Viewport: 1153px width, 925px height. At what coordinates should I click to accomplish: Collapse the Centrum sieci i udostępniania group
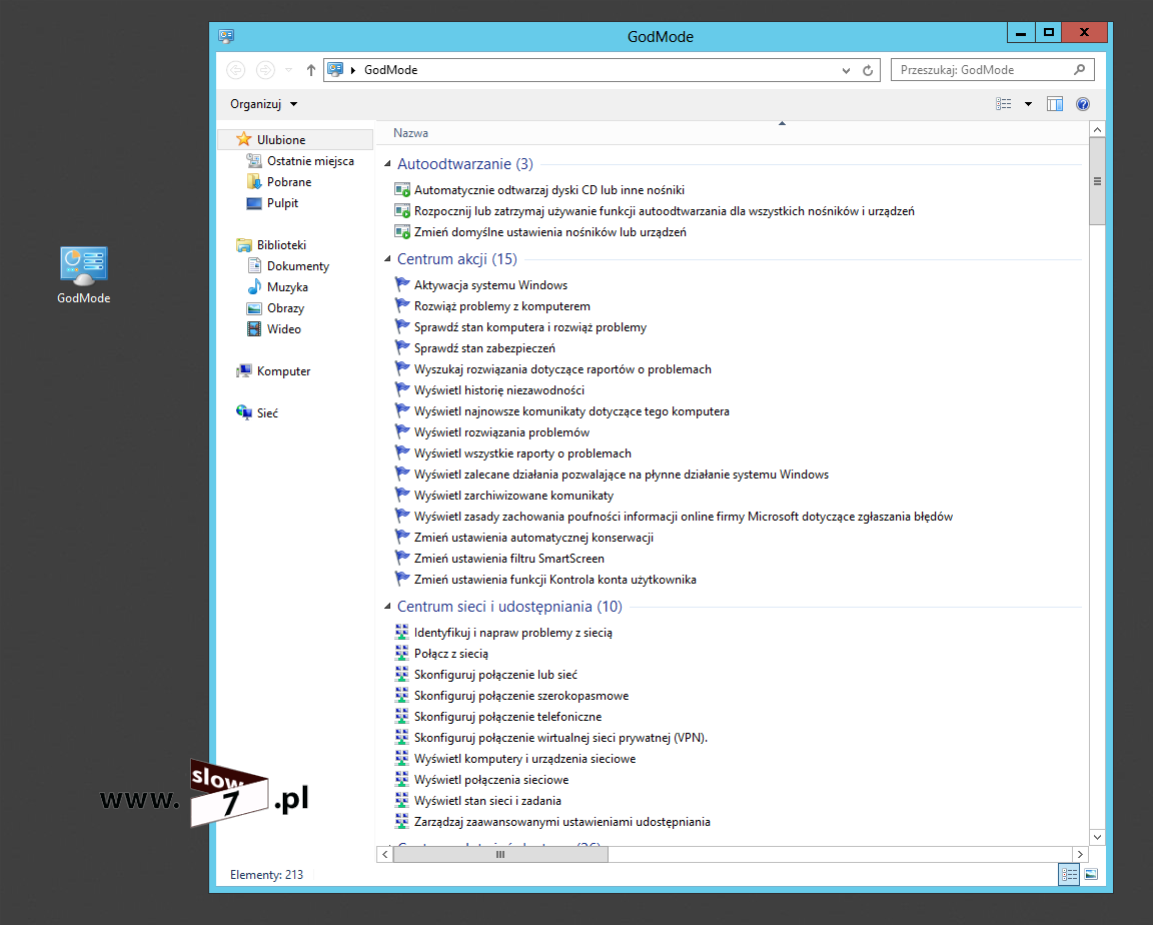[388, 607]
